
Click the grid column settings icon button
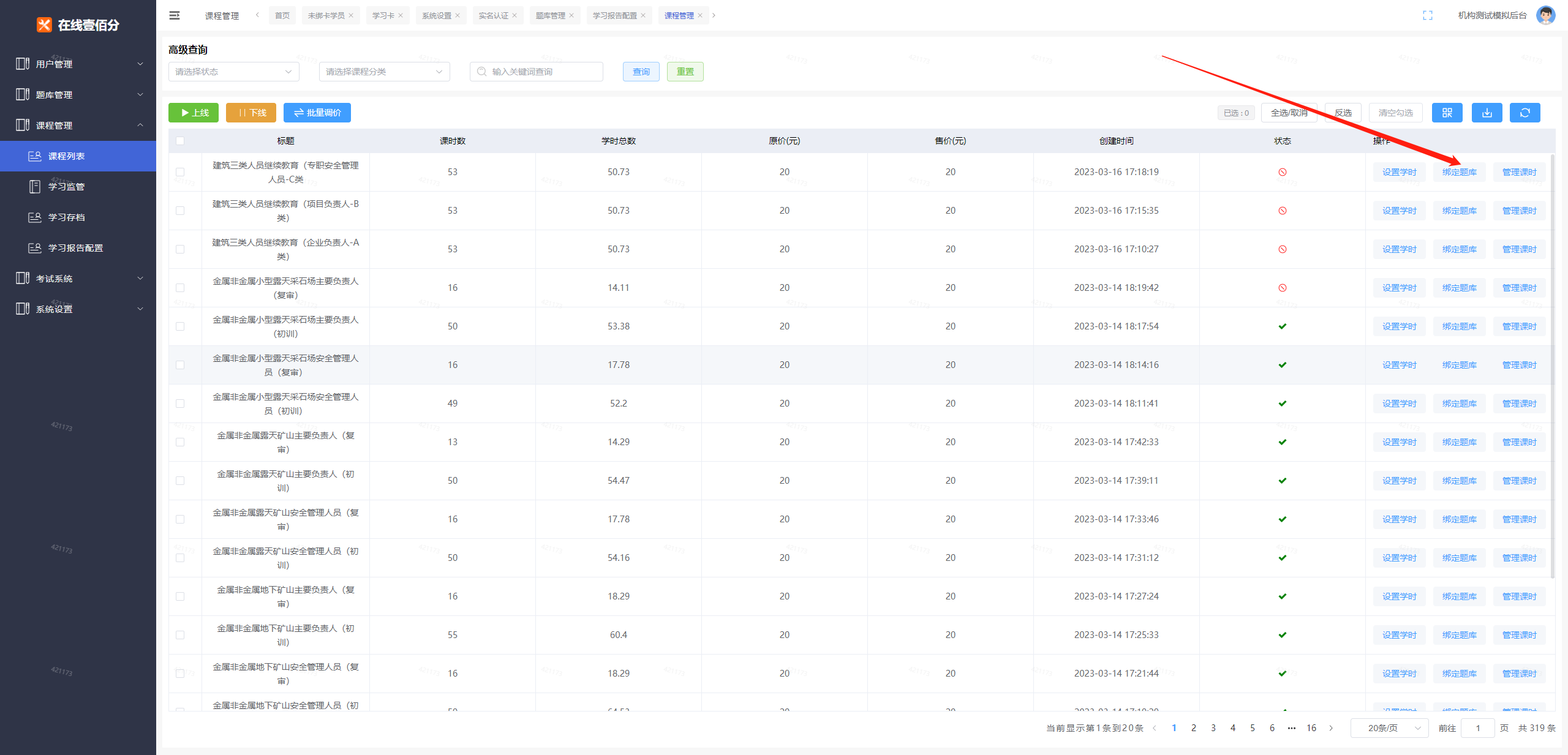pyautogui.click(x=1447, y=113)
